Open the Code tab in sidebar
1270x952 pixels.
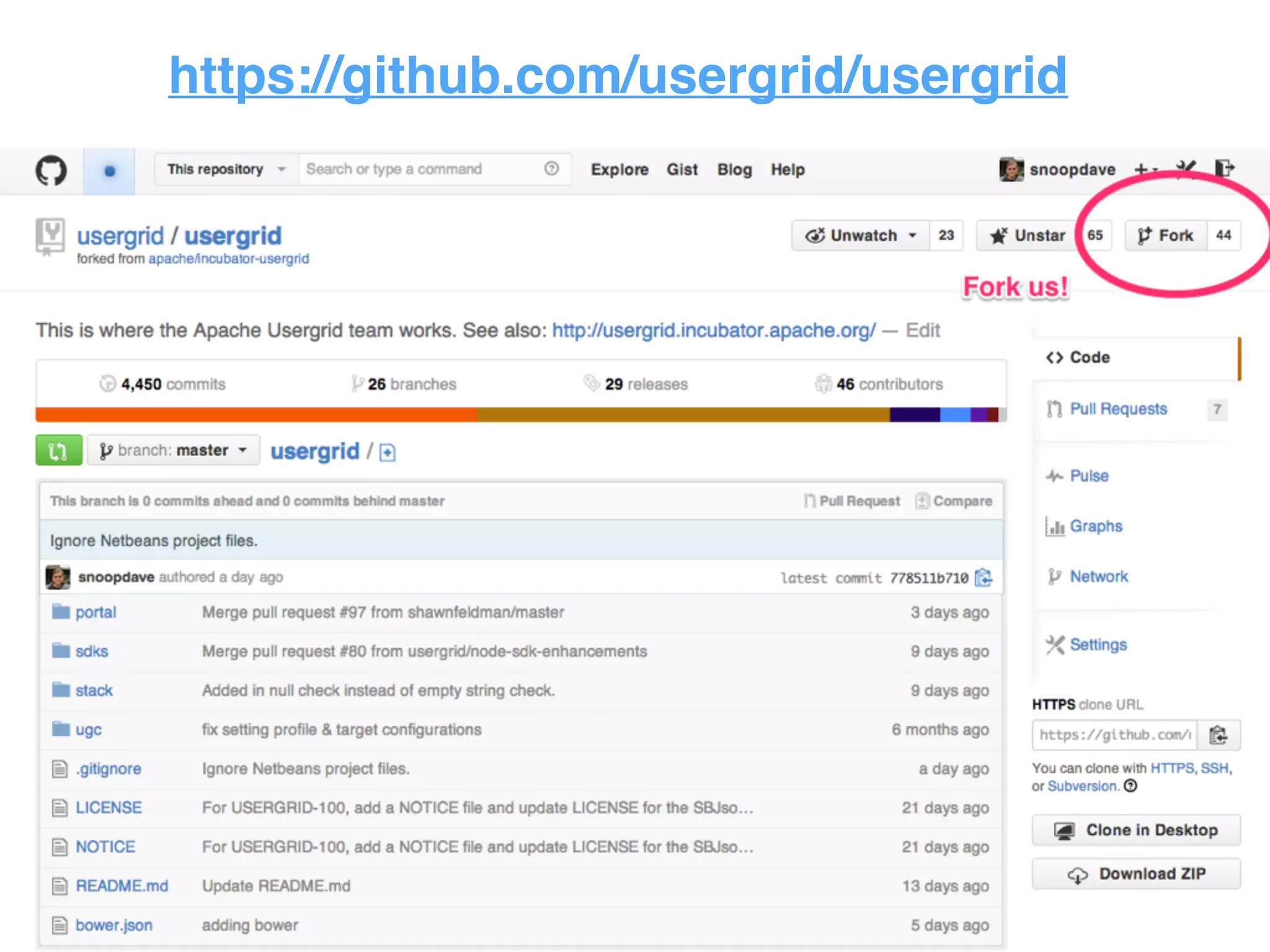click(x=1136, y=358)
